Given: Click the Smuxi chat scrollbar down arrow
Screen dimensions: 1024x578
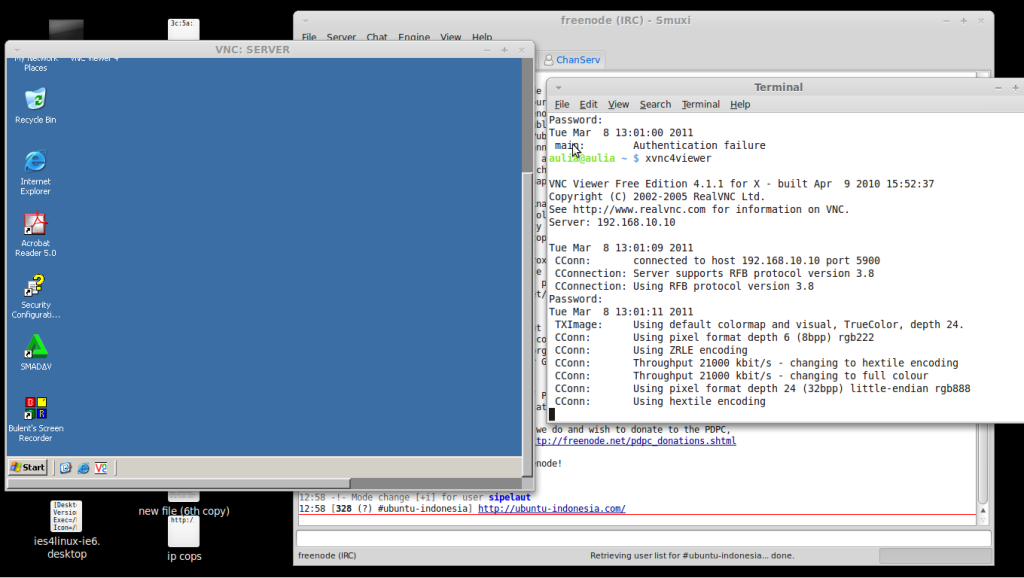Looking at the screenshot, I should (x=983, y=520).
